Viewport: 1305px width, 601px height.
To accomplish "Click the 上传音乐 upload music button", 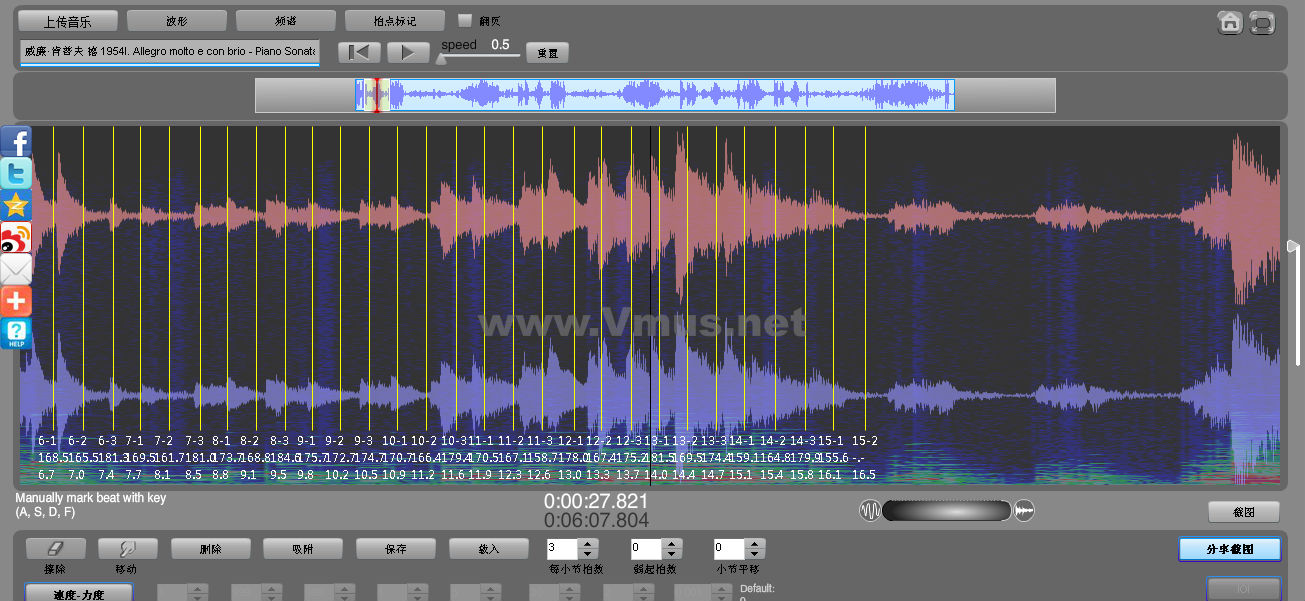I will (x=68, y=21).
